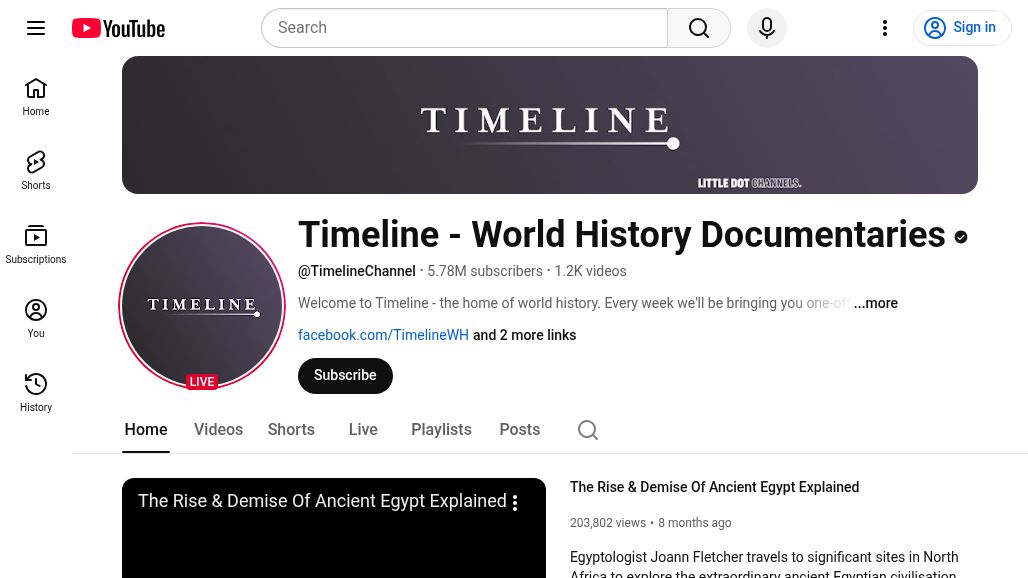1028x578 pixels.
Task: Open the facebook.com/TimelineWH link
Action: click(383, 335)
